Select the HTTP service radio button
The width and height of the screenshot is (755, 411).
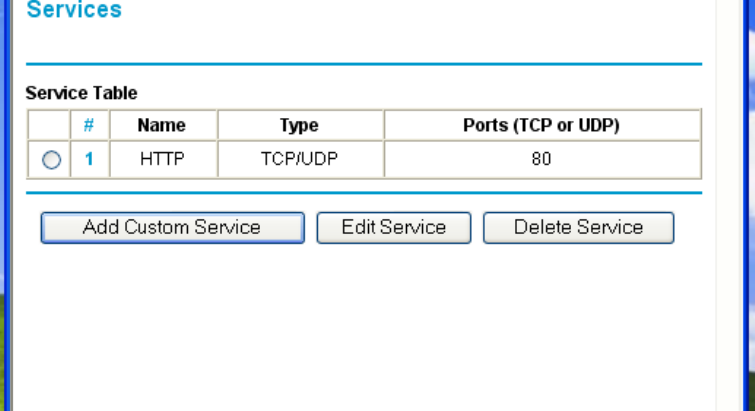[x=52, y=158]
